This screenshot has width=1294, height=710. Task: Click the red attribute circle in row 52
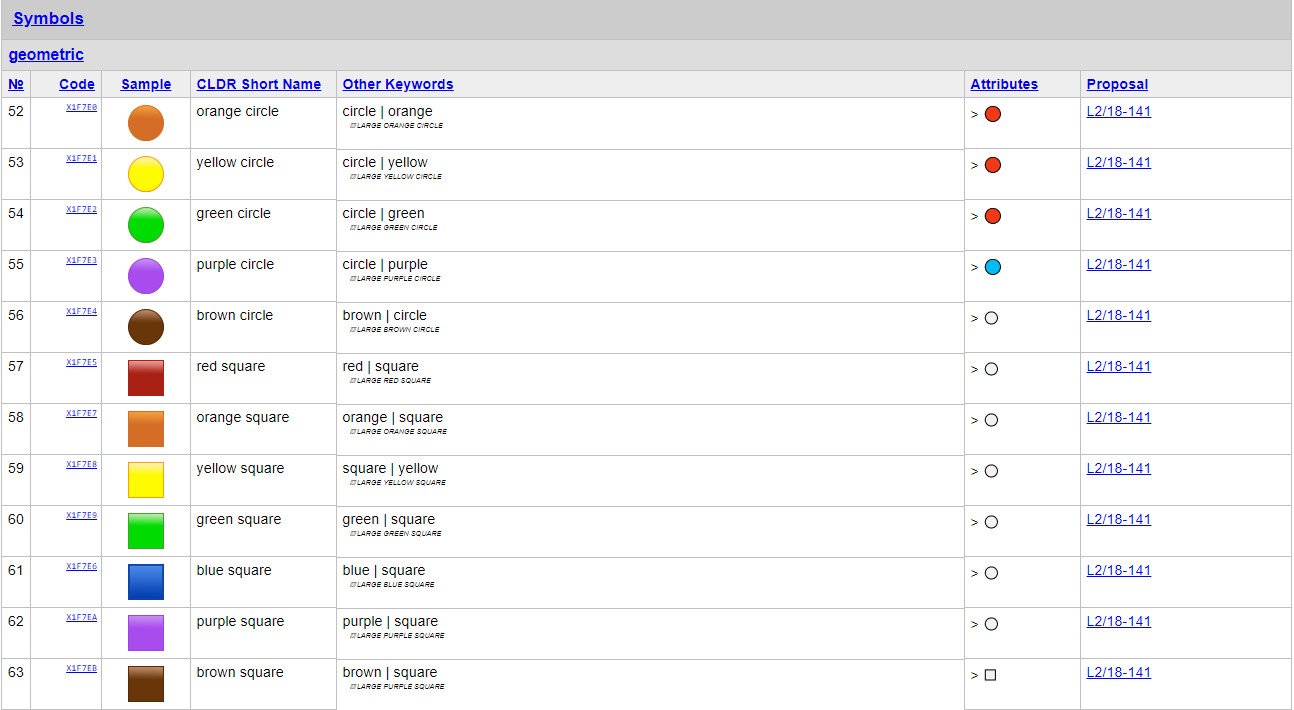click(x=992, y=114)
